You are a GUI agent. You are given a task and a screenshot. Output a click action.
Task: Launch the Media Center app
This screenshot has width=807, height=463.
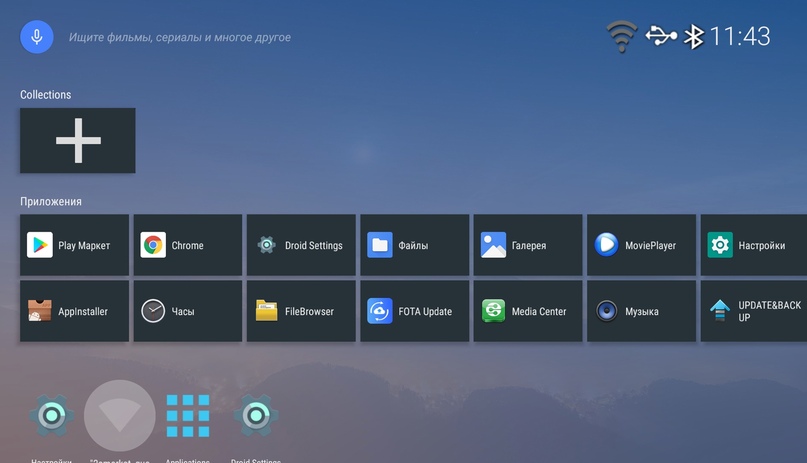pyautogui.click(x=528, y=311)
